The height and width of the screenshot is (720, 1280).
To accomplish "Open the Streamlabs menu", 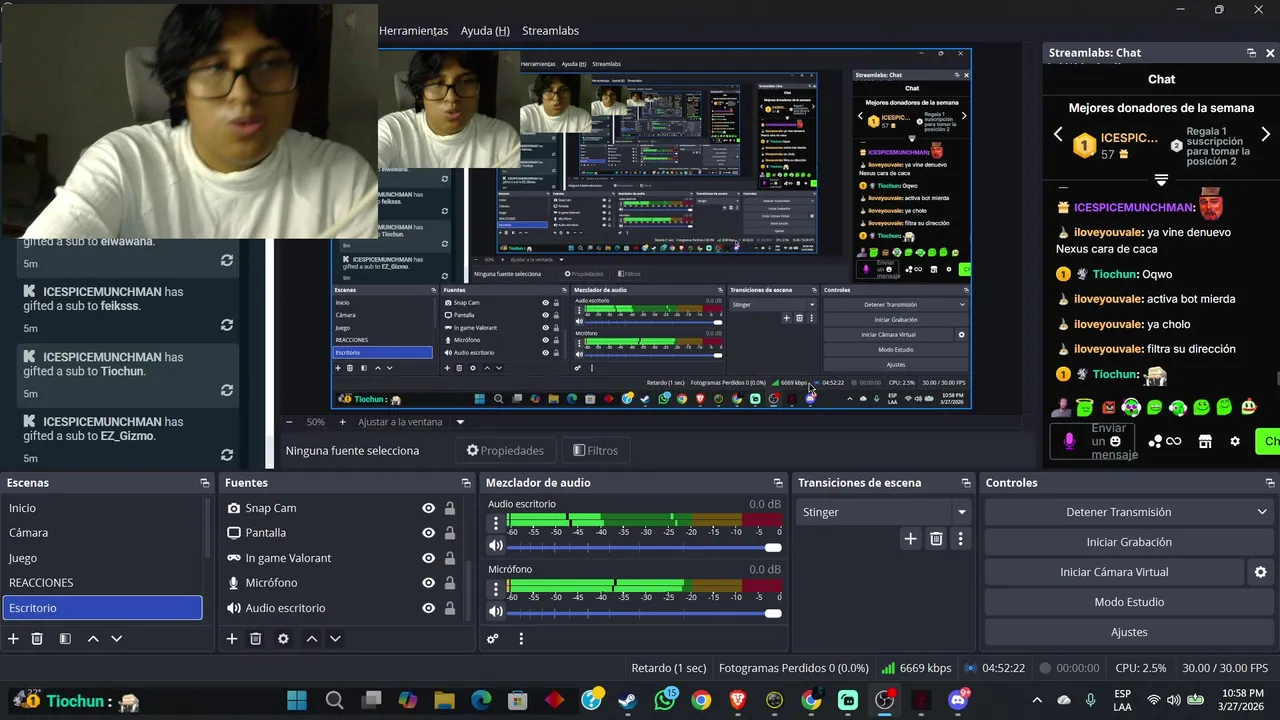I will pos(550,31).
